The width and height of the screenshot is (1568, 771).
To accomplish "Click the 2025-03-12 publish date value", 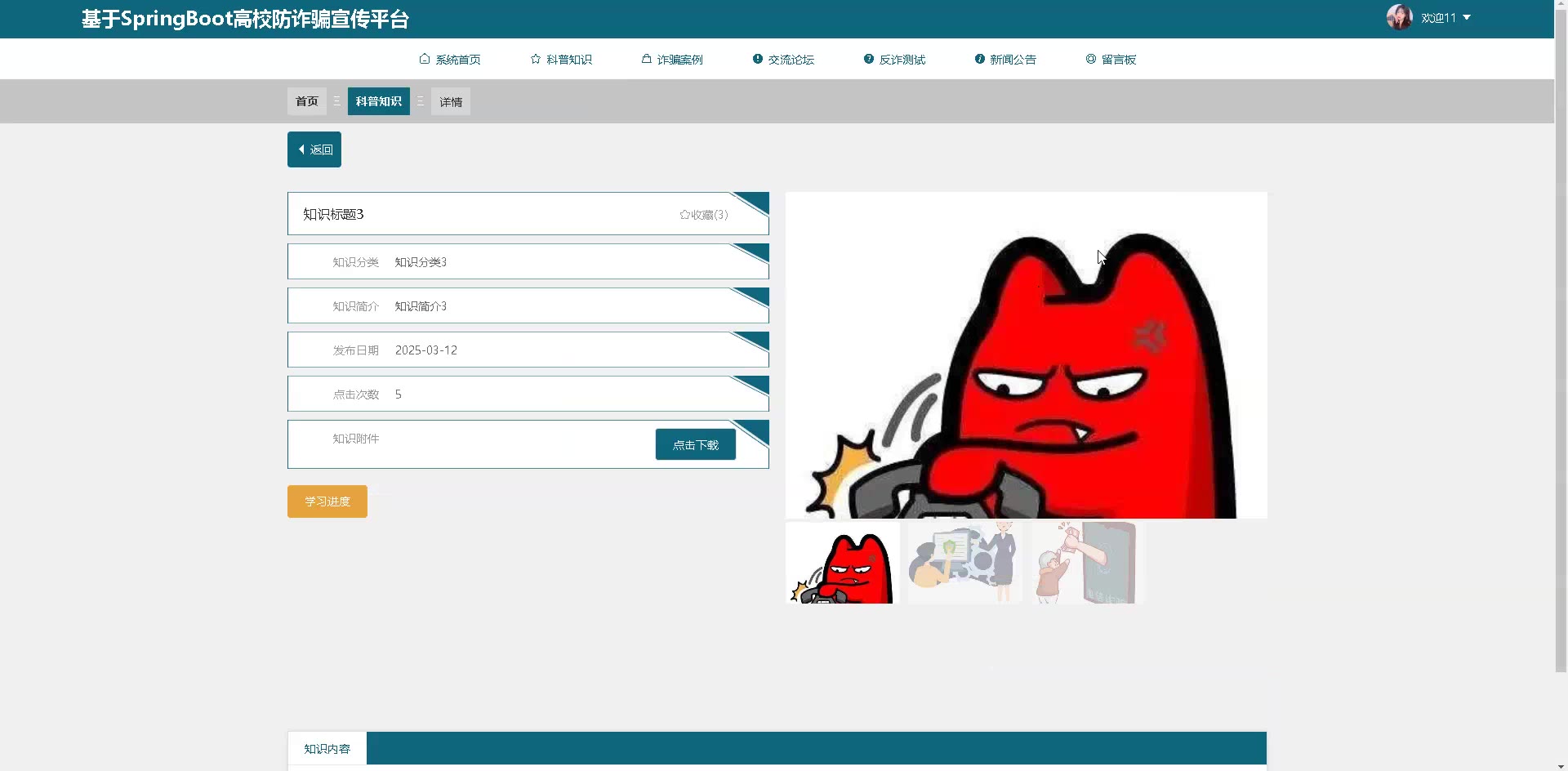I will (x=426, y=350).
